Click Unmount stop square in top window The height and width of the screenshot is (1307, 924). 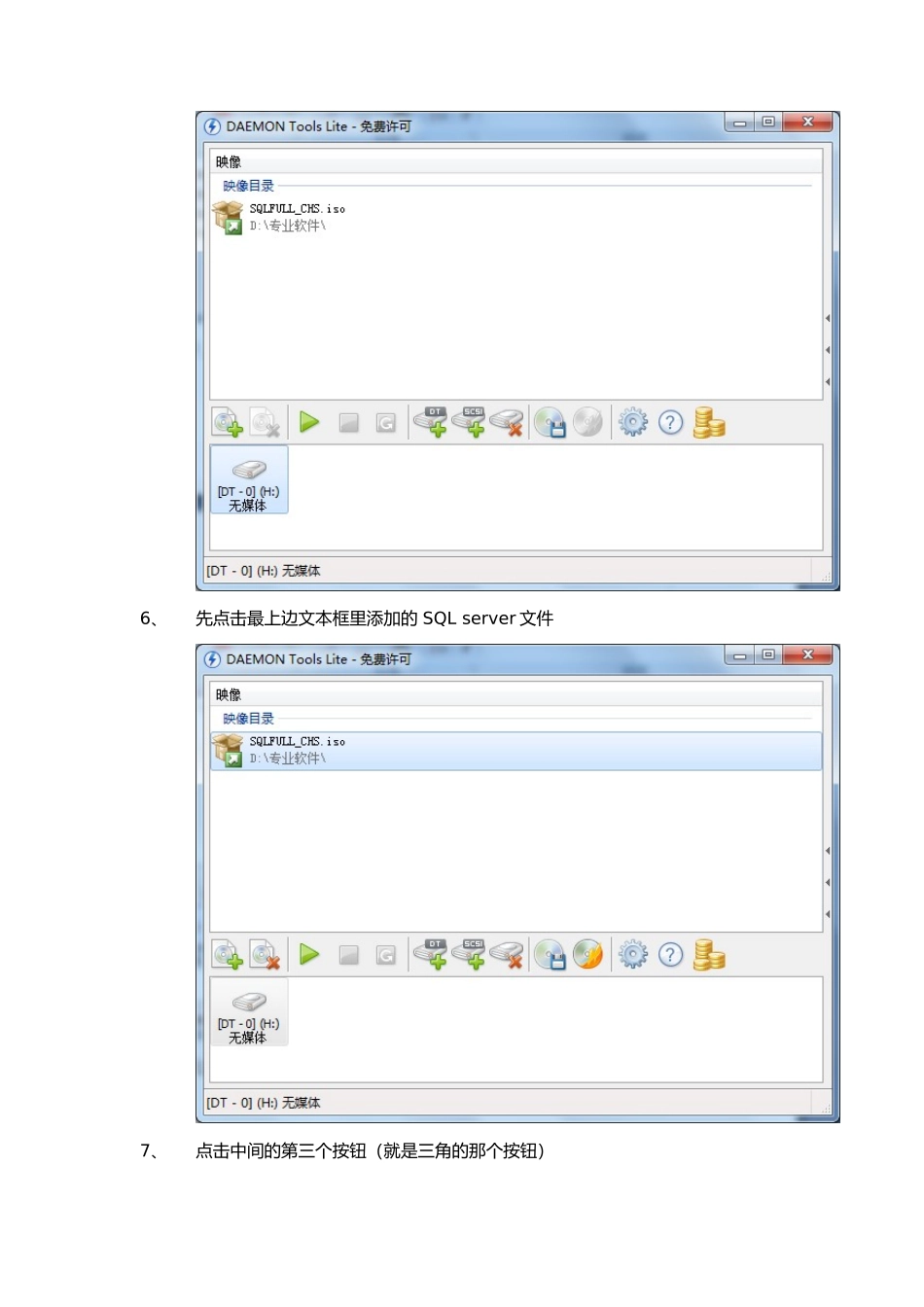tap(348, 422)
